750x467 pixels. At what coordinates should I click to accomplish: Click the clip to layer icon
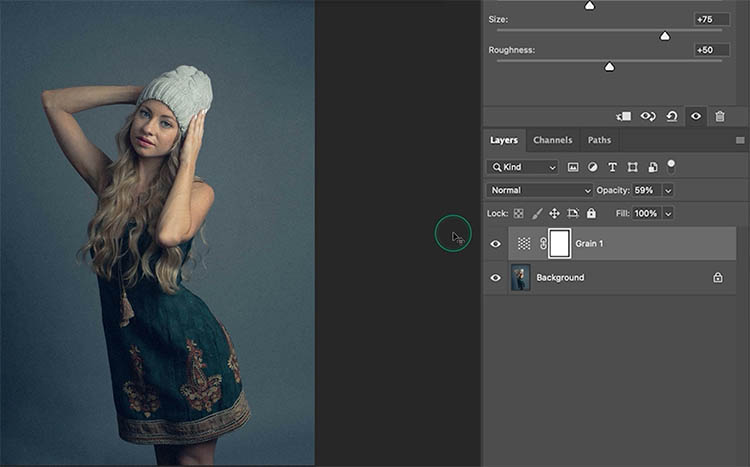click(x=624, y=116)
